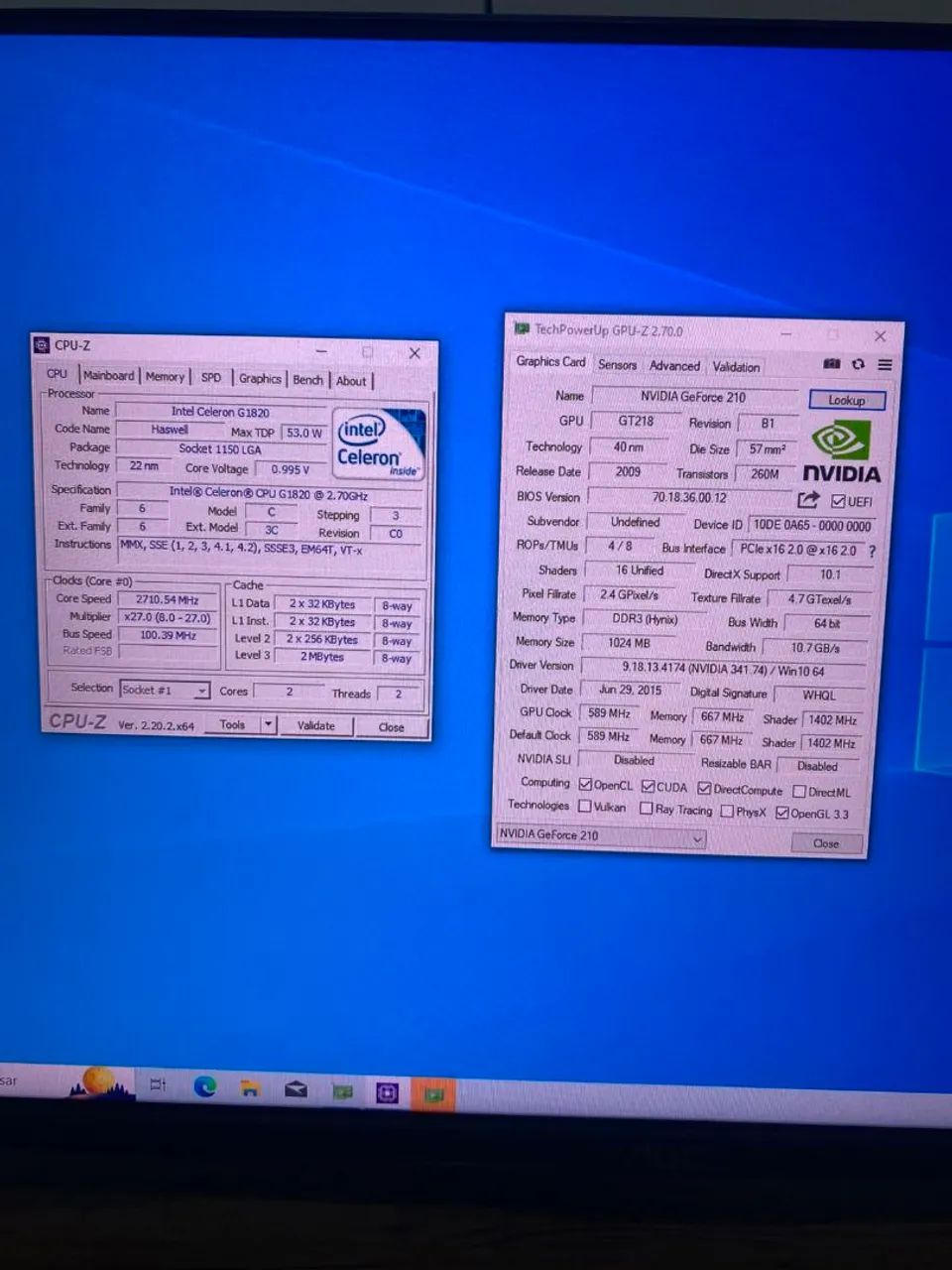952x1270 pixels.
Task: Open the Tools dropdown arrow in CPU-Z
Action: coord(268,725)
